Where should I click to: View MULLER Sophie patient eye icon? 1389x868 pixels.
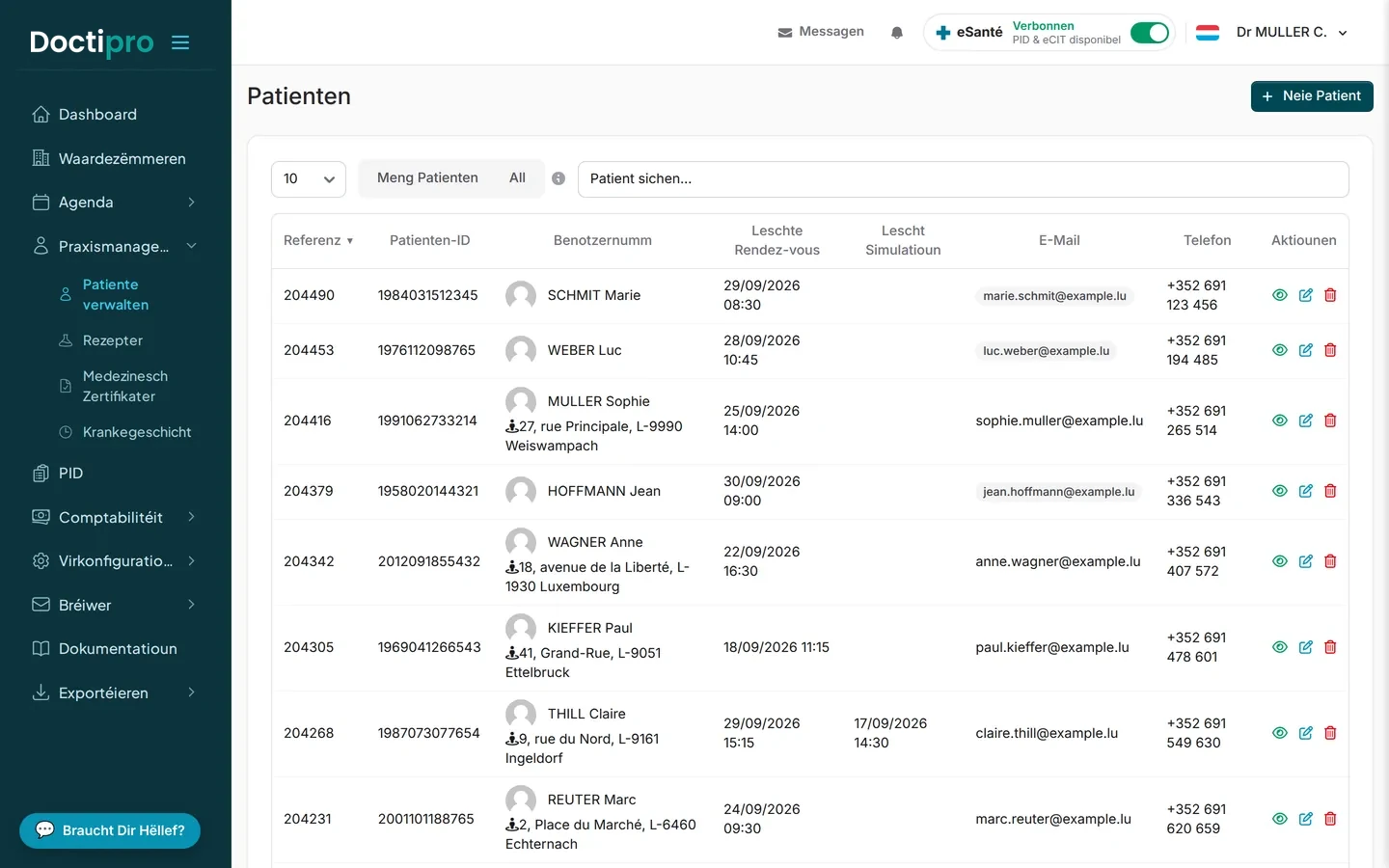[x=1280, y=420]
